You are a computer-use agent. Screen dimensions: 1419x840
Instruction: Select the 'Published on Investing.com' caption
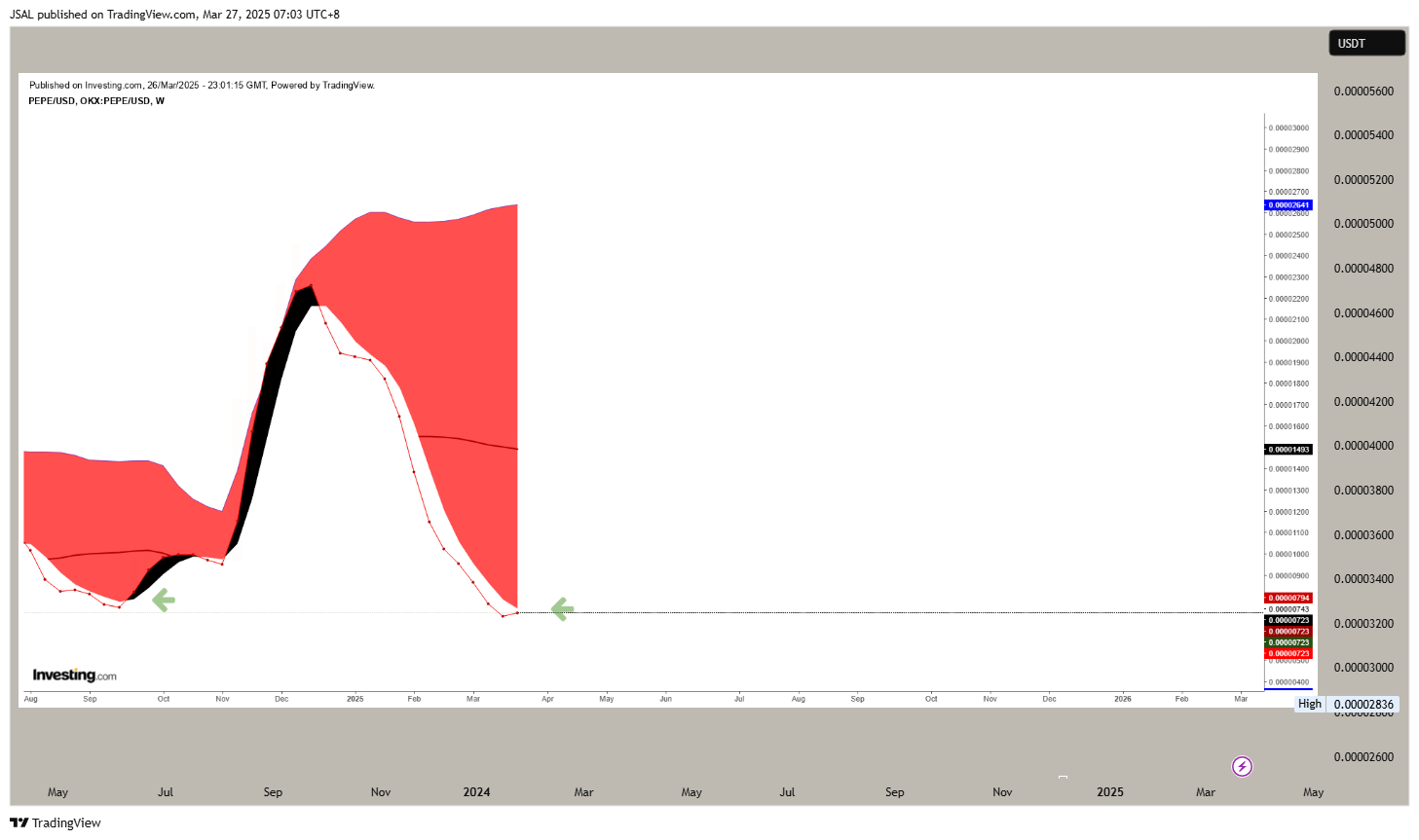click(202, 86)
